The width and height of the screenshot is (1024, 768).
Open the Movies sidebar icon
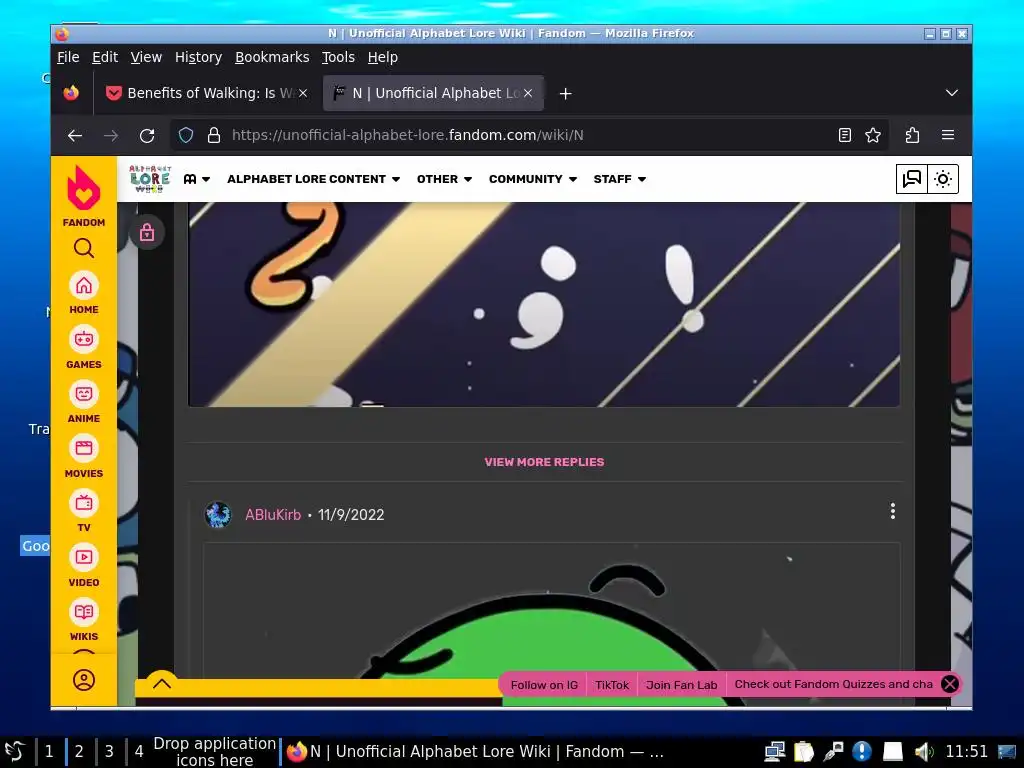point(84,449)
